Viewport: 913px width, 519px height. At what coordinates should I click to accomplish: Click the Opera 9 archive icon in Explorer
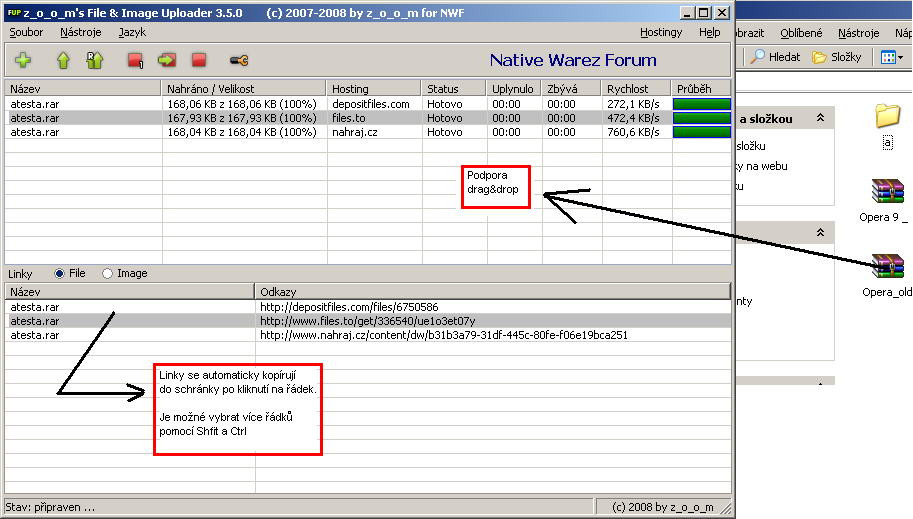[x=887, y=191]
